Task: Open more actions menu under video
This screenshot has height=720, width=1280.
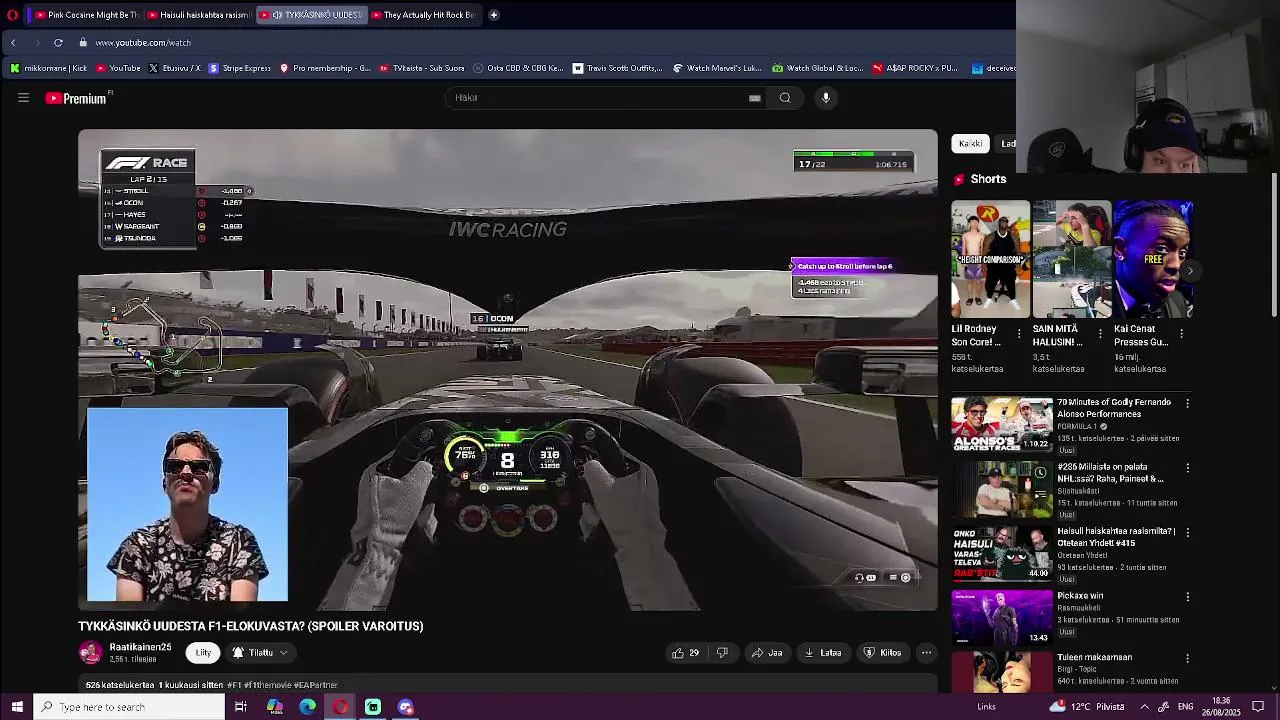Action: coord(926,653)
